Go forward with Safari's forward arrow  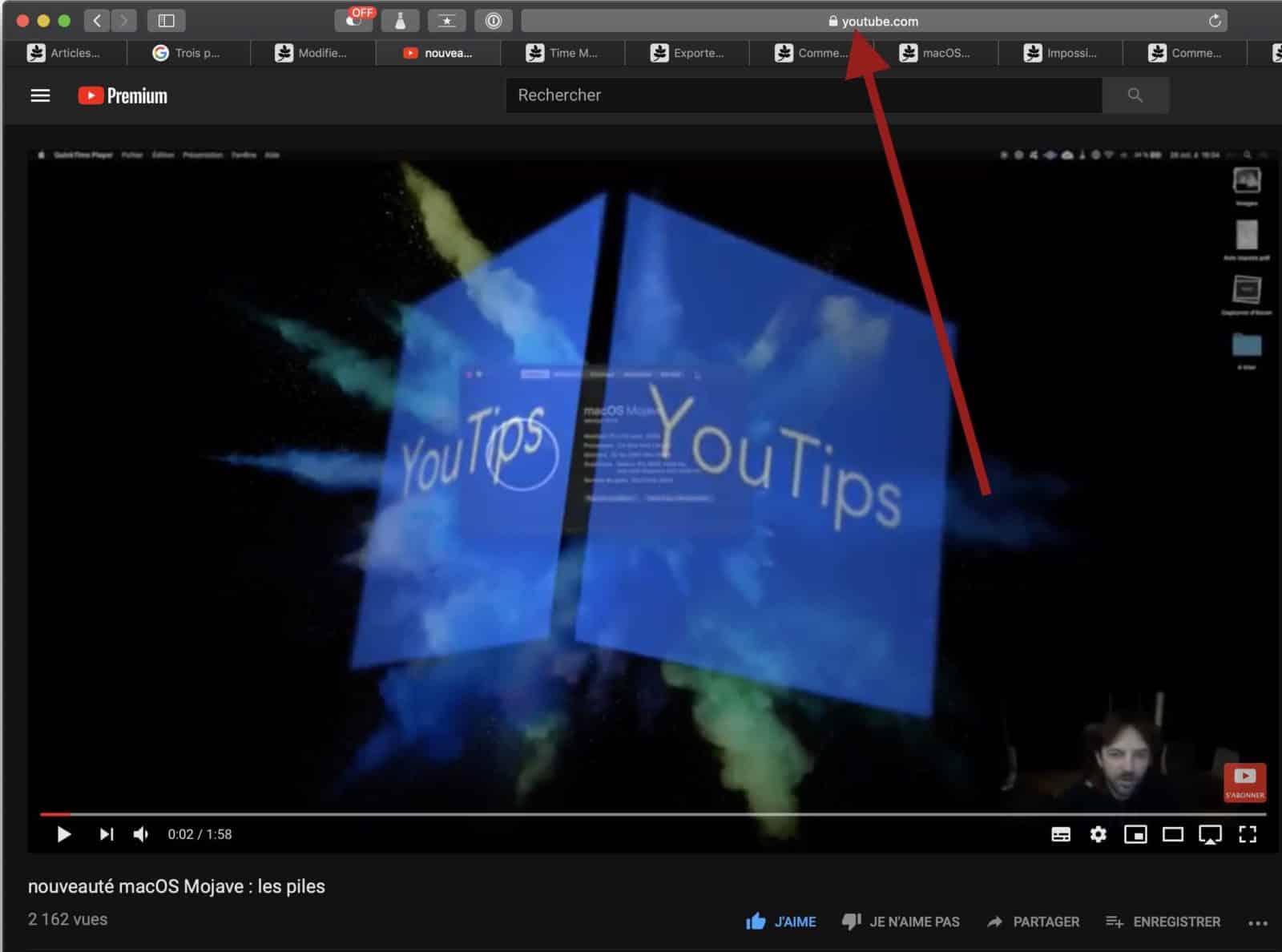(123, 21)
